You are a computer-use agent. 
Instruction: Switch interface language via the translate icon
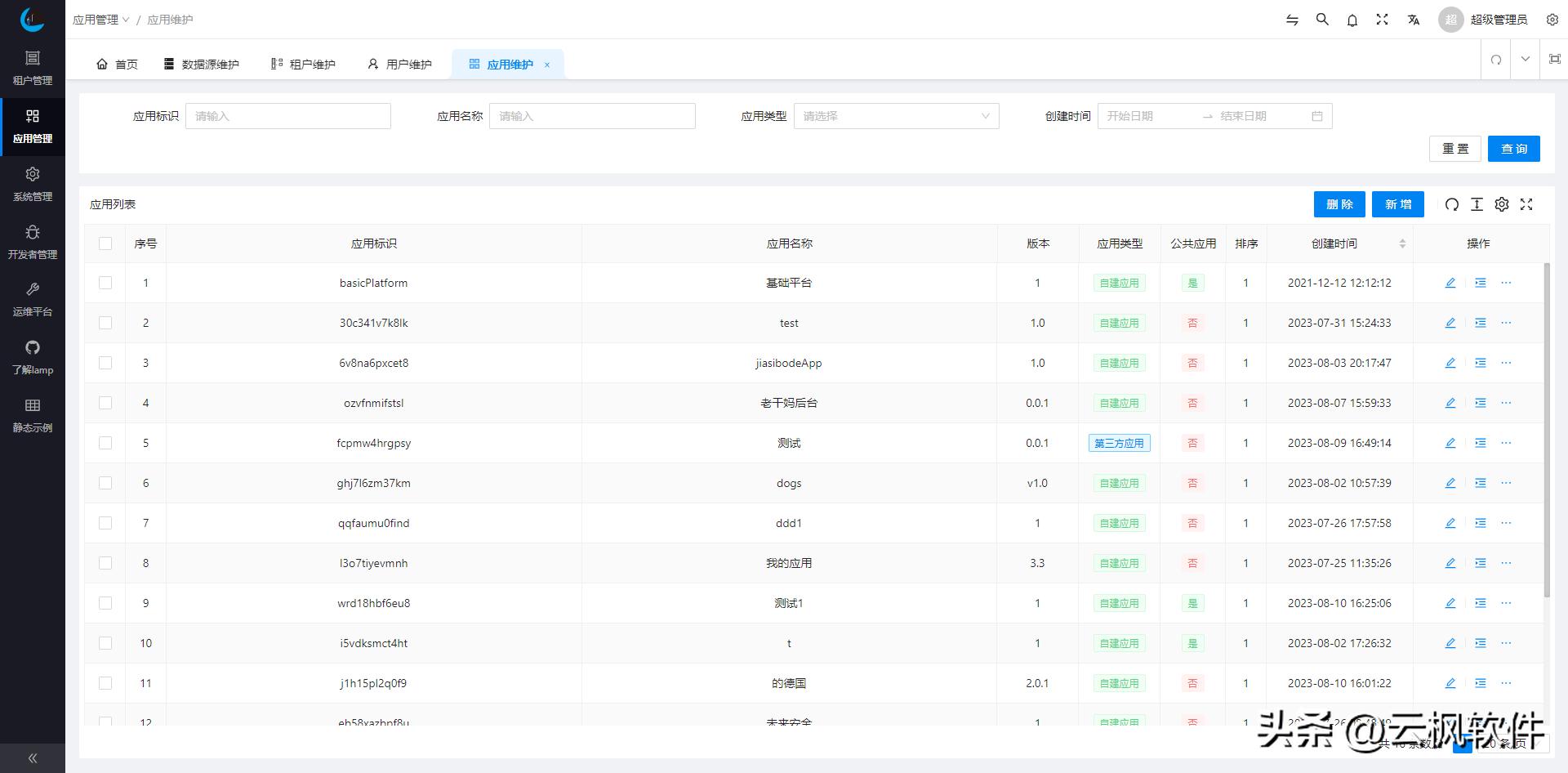[1414, 20]
